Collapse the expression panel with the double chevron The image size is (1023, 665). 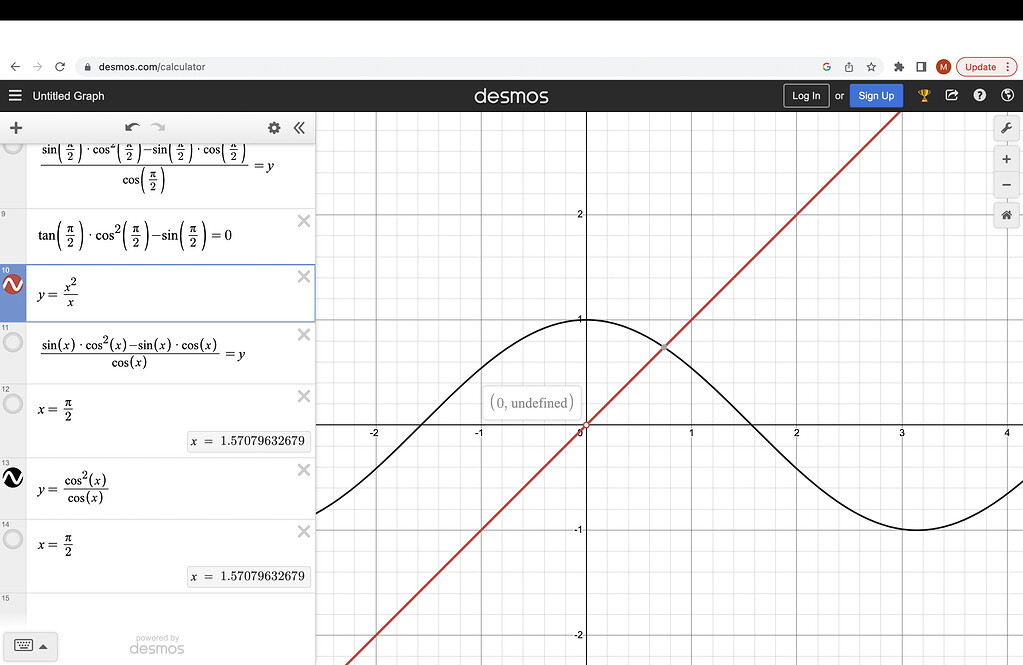pyautogui.click(x=299, y=128)
